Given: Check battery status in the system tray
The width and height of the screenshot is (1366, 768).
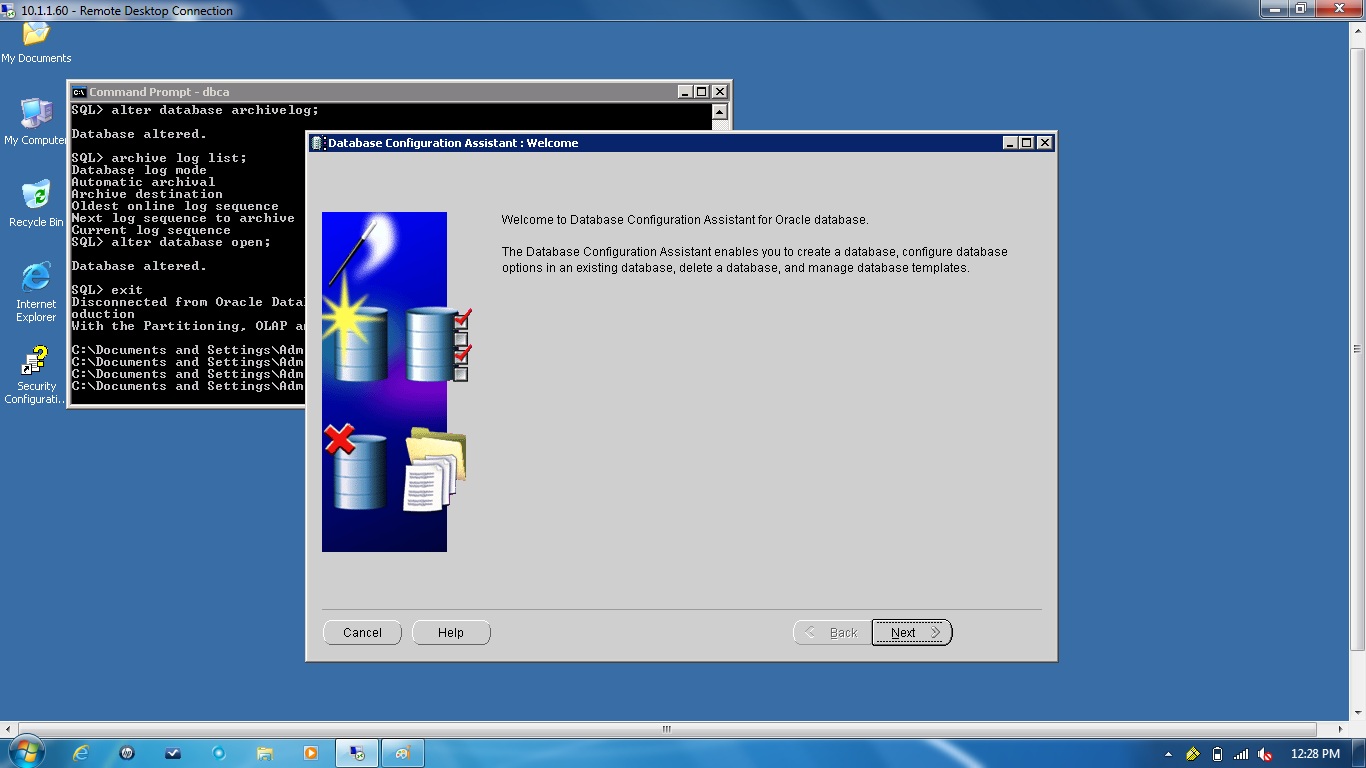Looking at the screenshot, I should [x=1217, y=753].
